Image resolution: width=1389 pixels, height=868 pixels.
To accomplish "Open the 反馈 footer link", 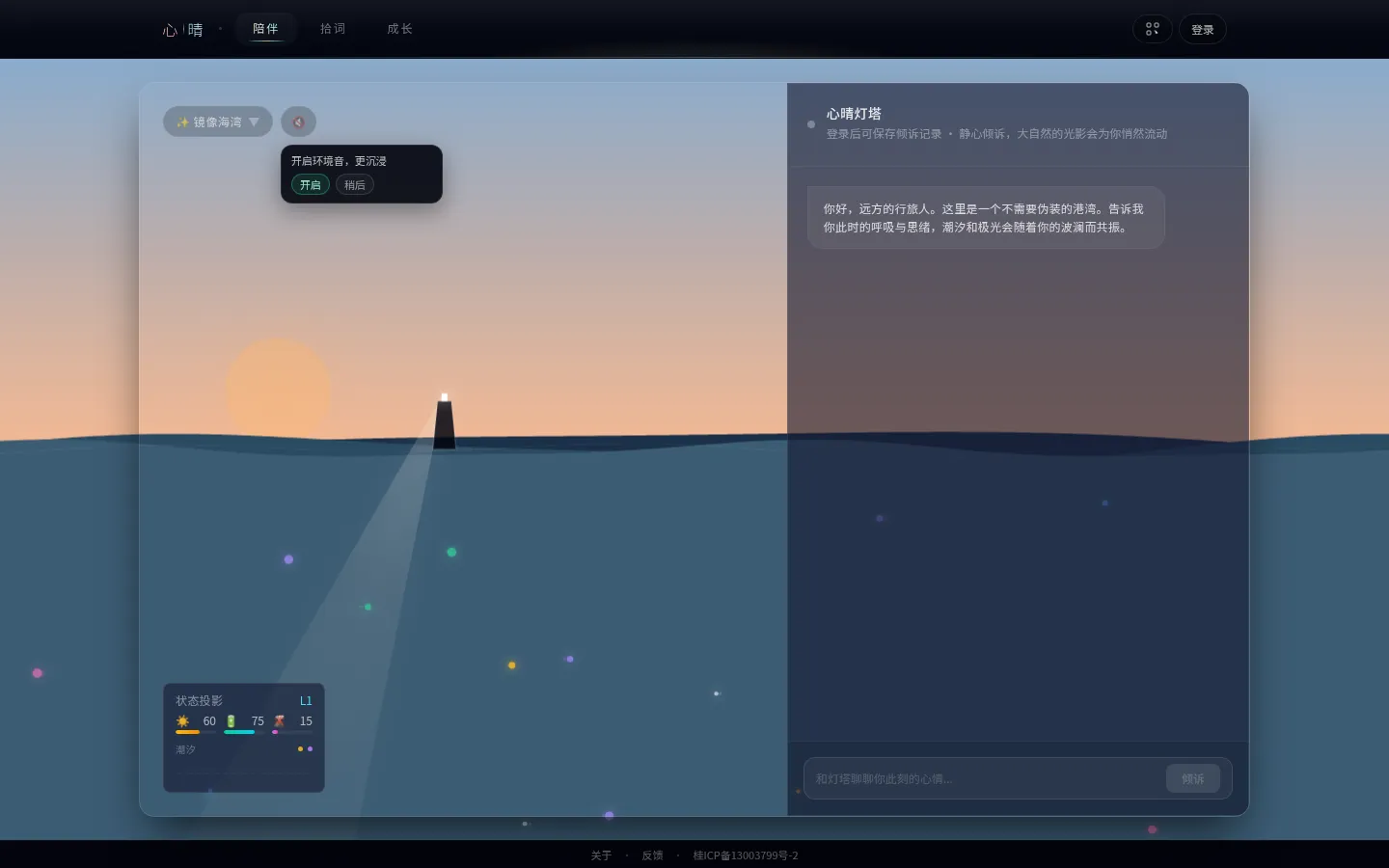I will (x=652, y=855).
